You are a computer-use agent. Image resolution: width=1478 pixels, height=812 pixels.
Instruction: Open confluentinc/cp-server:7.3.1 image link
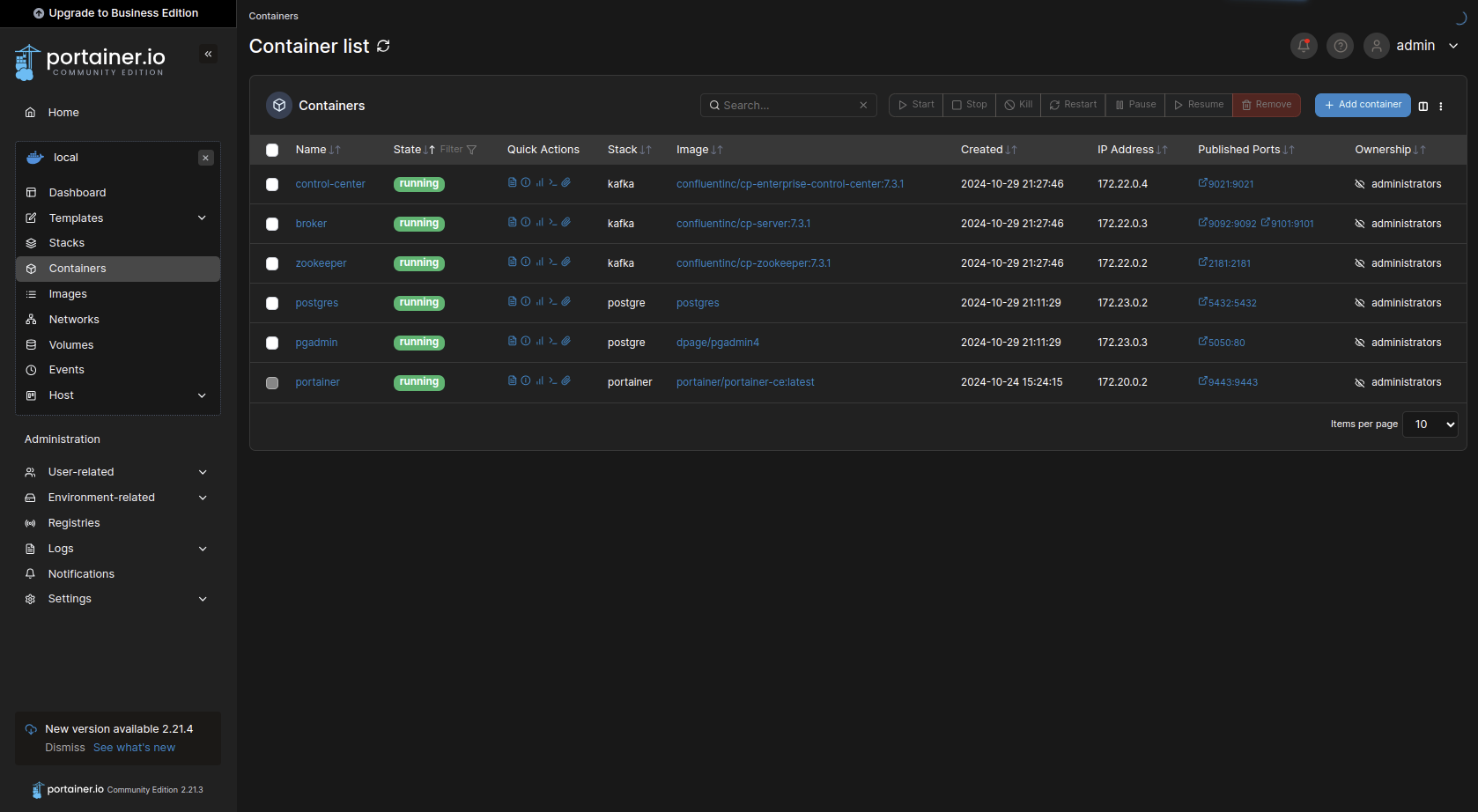[743, 224]
